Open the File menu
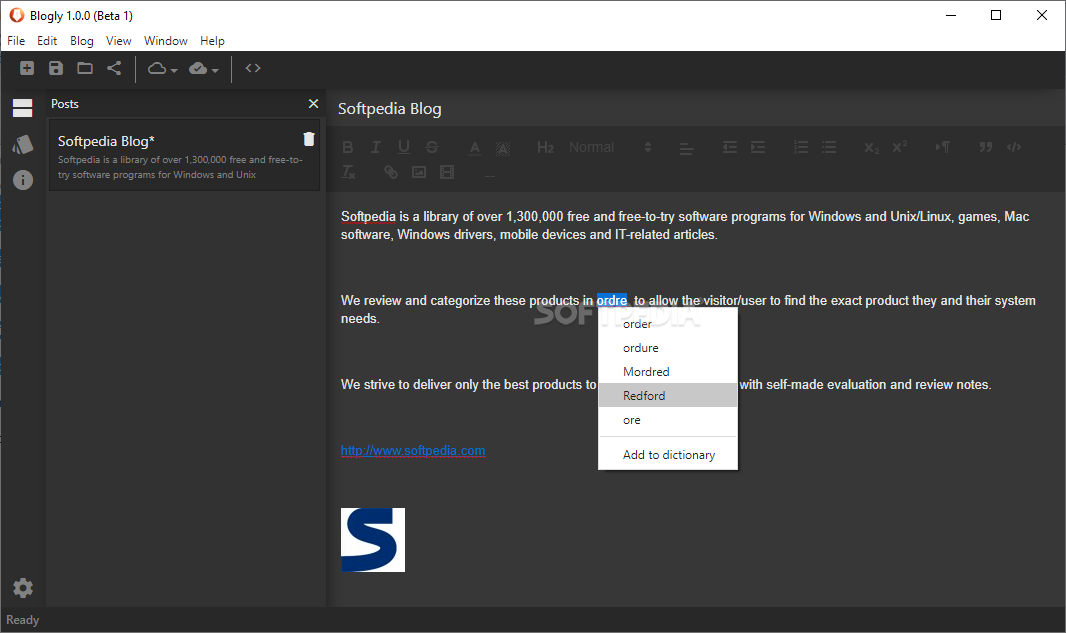This screenshot has width=1066, height=633. [x=16, y=41]
